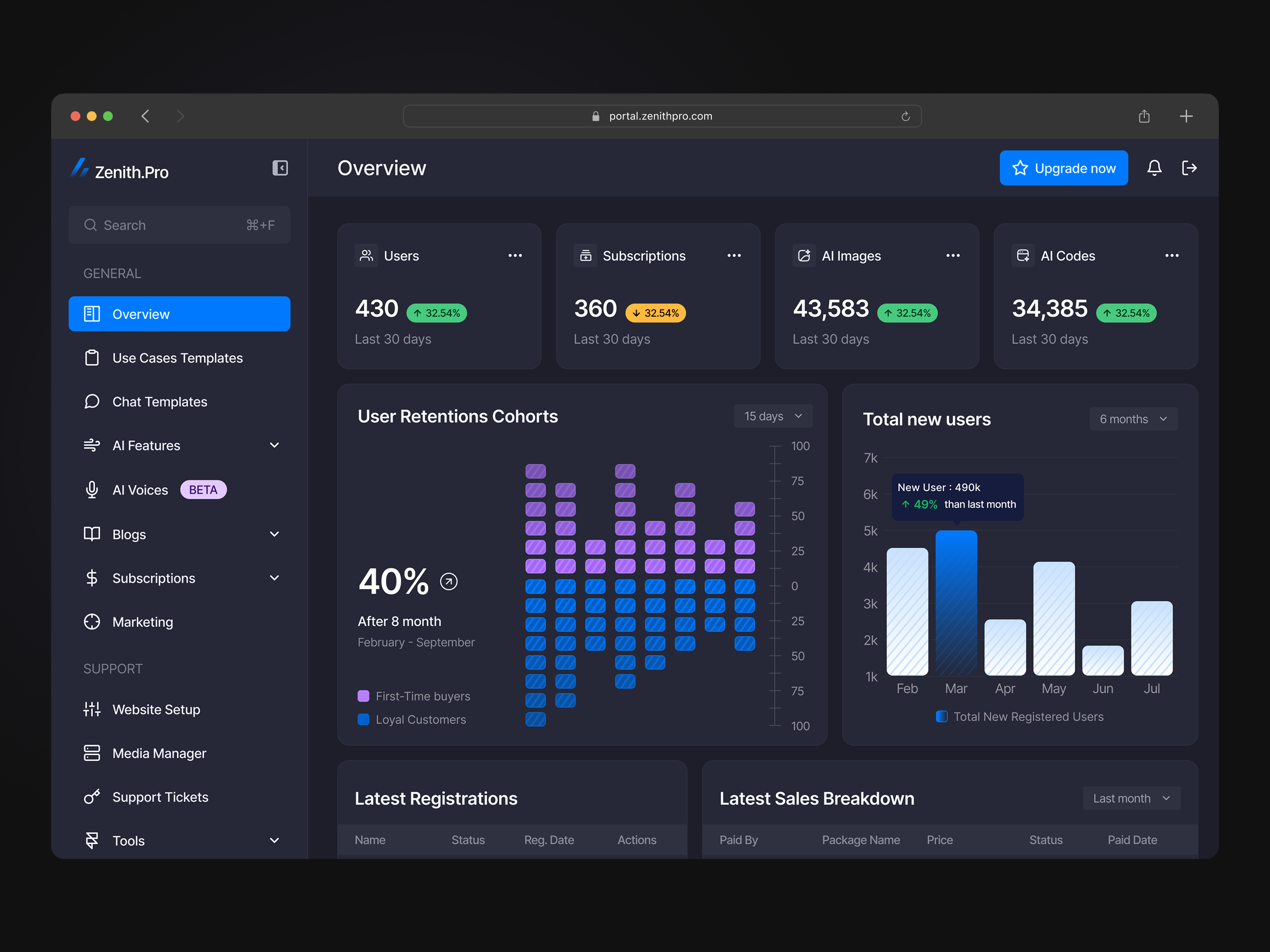Click the logout icon in the header
Screen dimensions: 1270x952
click(x=1190, y=167)
